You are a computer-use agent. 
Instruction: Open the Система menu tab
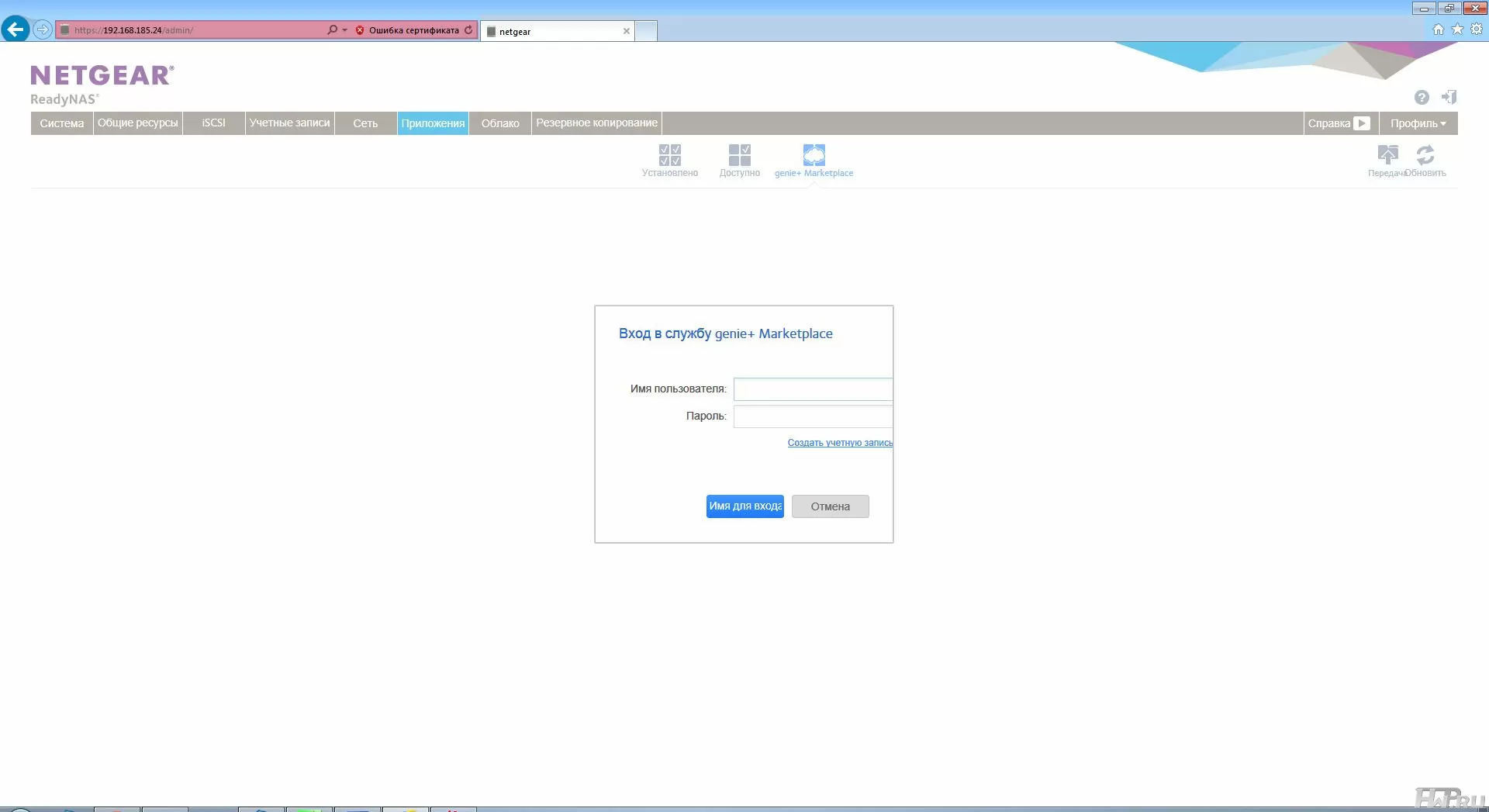pyautogui.click(x=62, y=123)
